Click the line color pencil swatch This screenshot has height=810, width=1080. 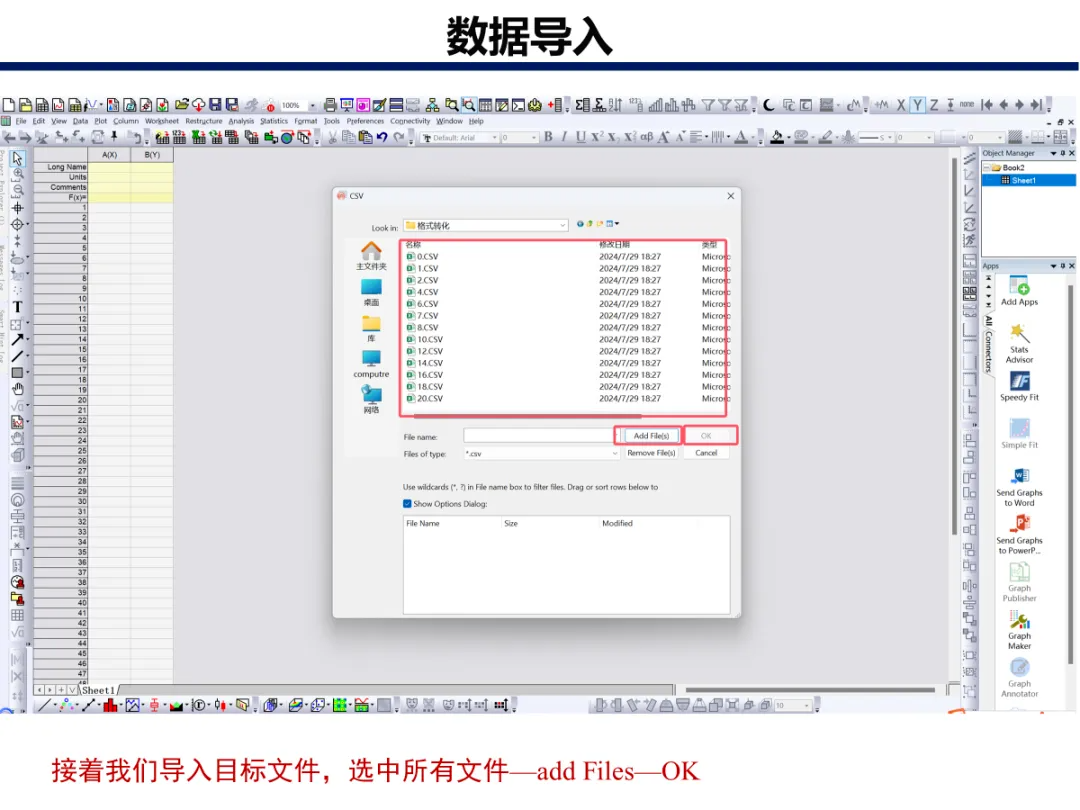click(x=825, y=137)
